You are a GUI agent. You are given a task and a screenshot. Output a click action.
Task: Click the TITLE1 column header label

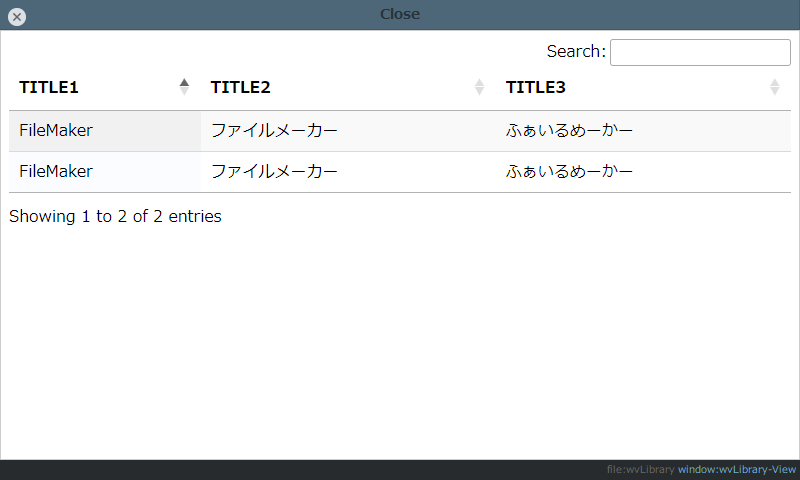[49, 88]
